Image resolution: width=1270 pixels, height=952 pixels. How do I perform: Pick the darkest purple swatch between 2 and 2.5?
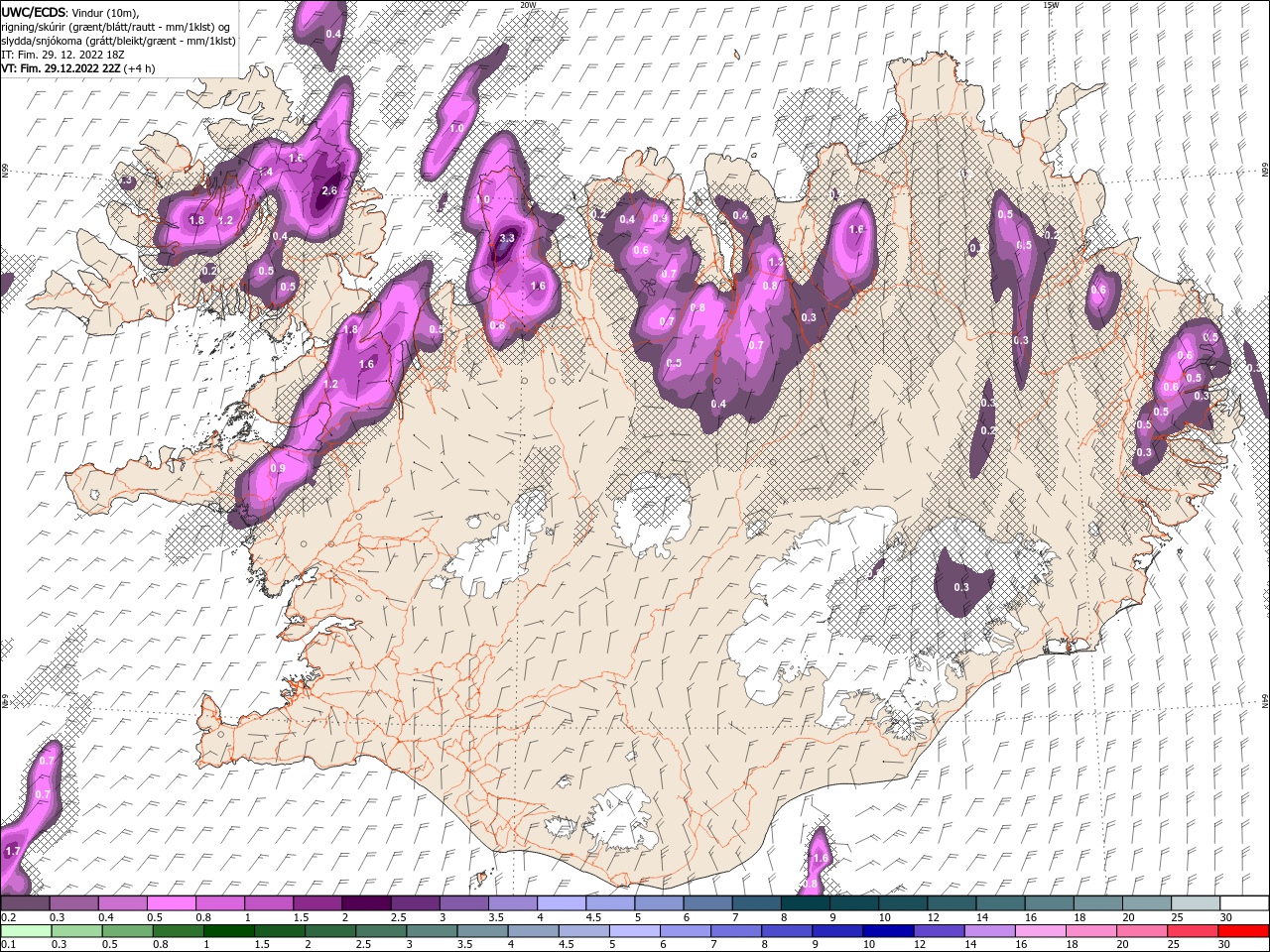point(365,903)
